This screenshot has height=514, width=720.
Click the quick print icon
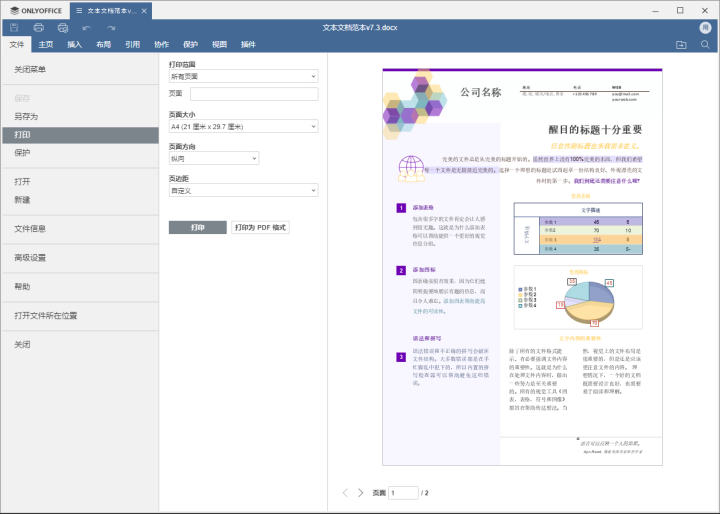click(x=63, y=28)
